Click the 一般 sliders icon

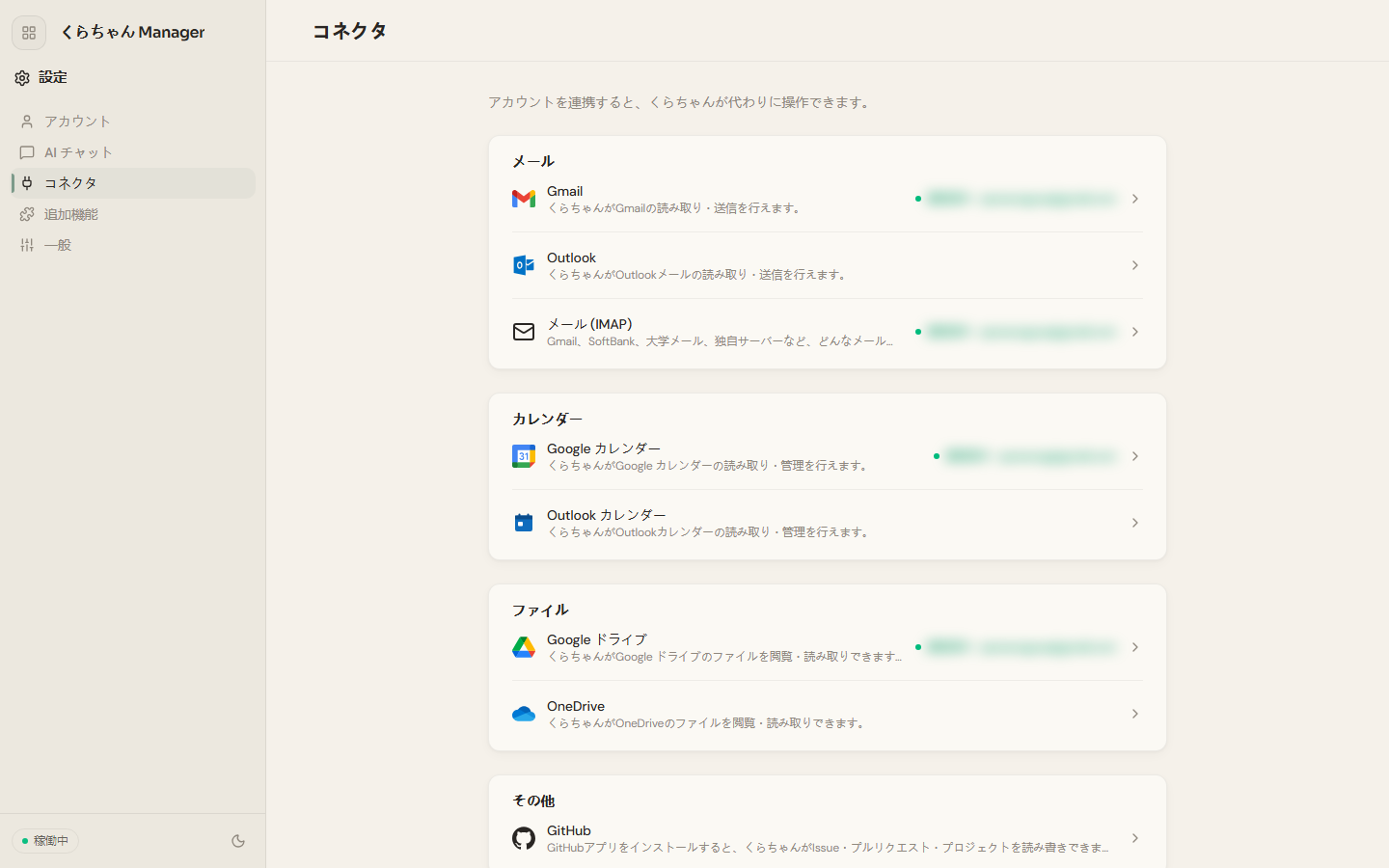[x=27, y=245]
